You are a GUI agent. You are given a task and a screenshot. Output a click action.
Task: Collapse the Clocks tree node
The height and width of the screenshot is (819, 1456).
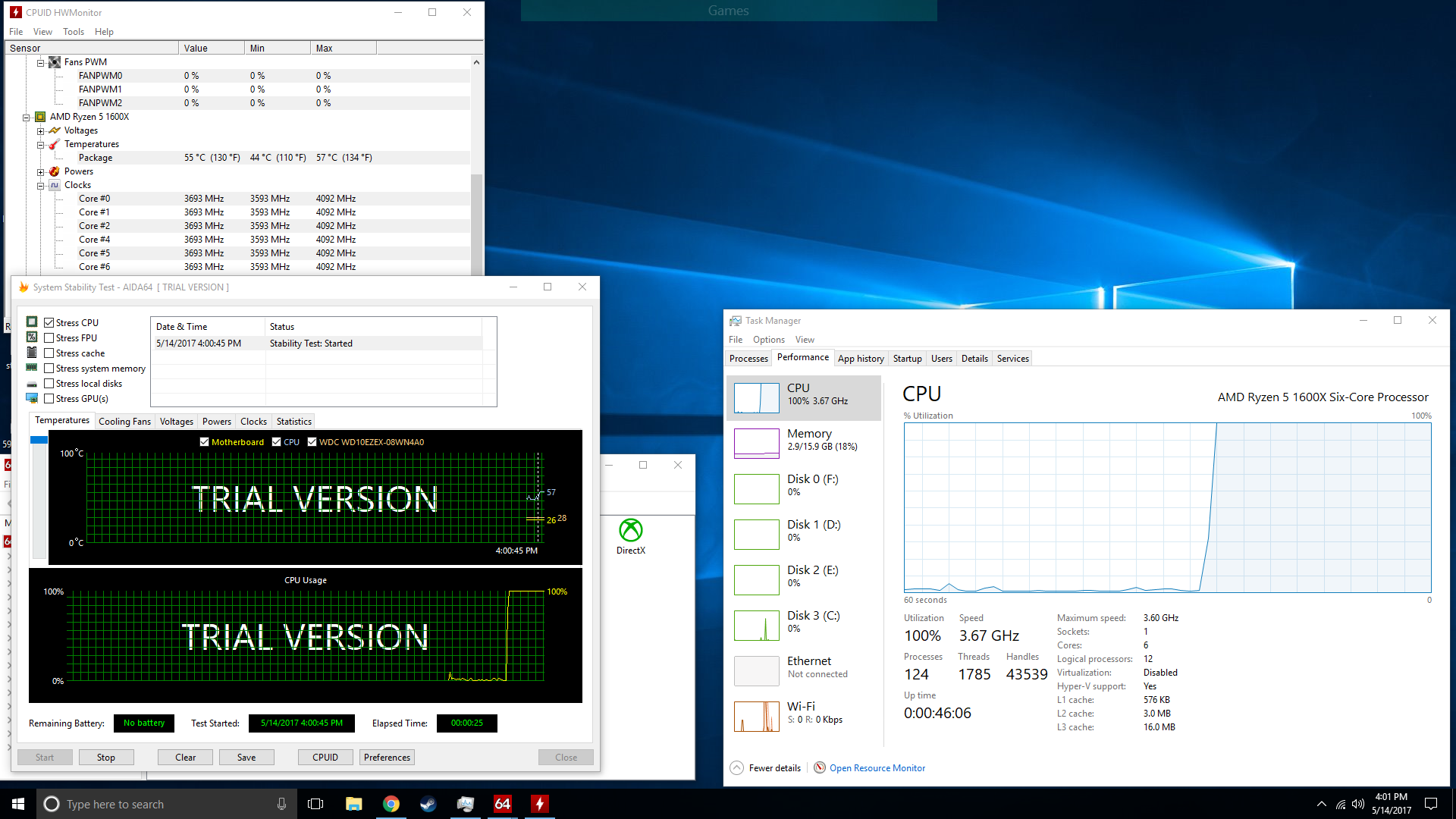point(41,185)
